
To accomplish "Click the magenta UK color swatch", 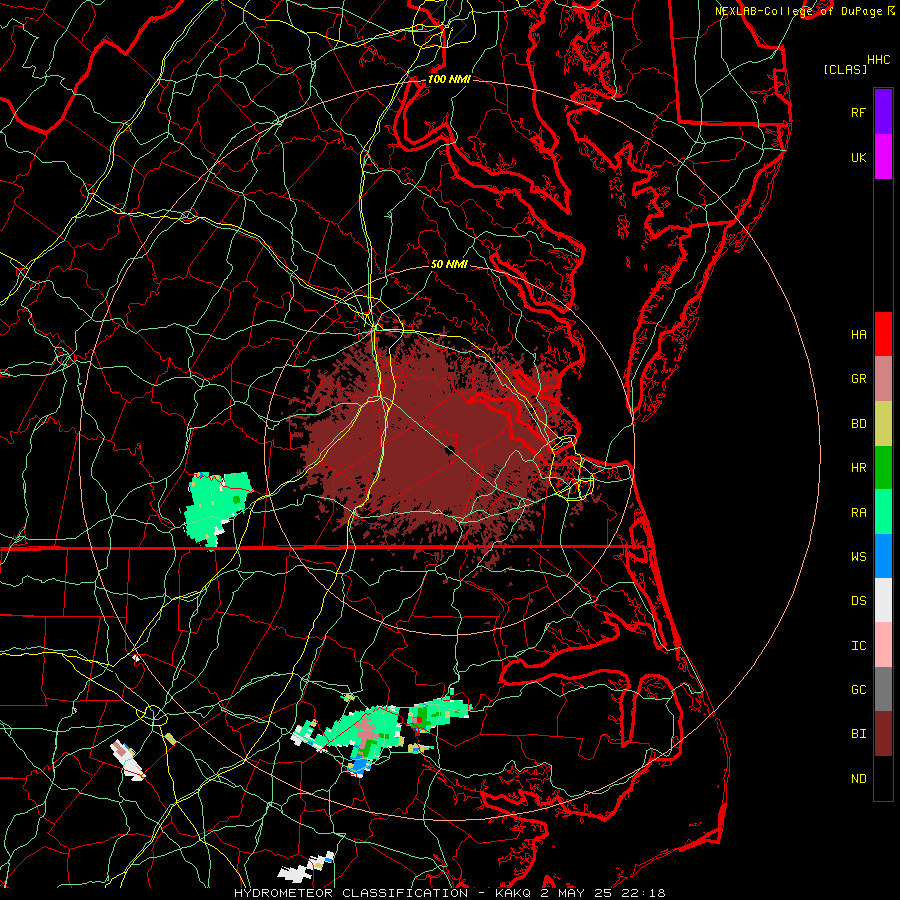I will (x=883, y=157).
